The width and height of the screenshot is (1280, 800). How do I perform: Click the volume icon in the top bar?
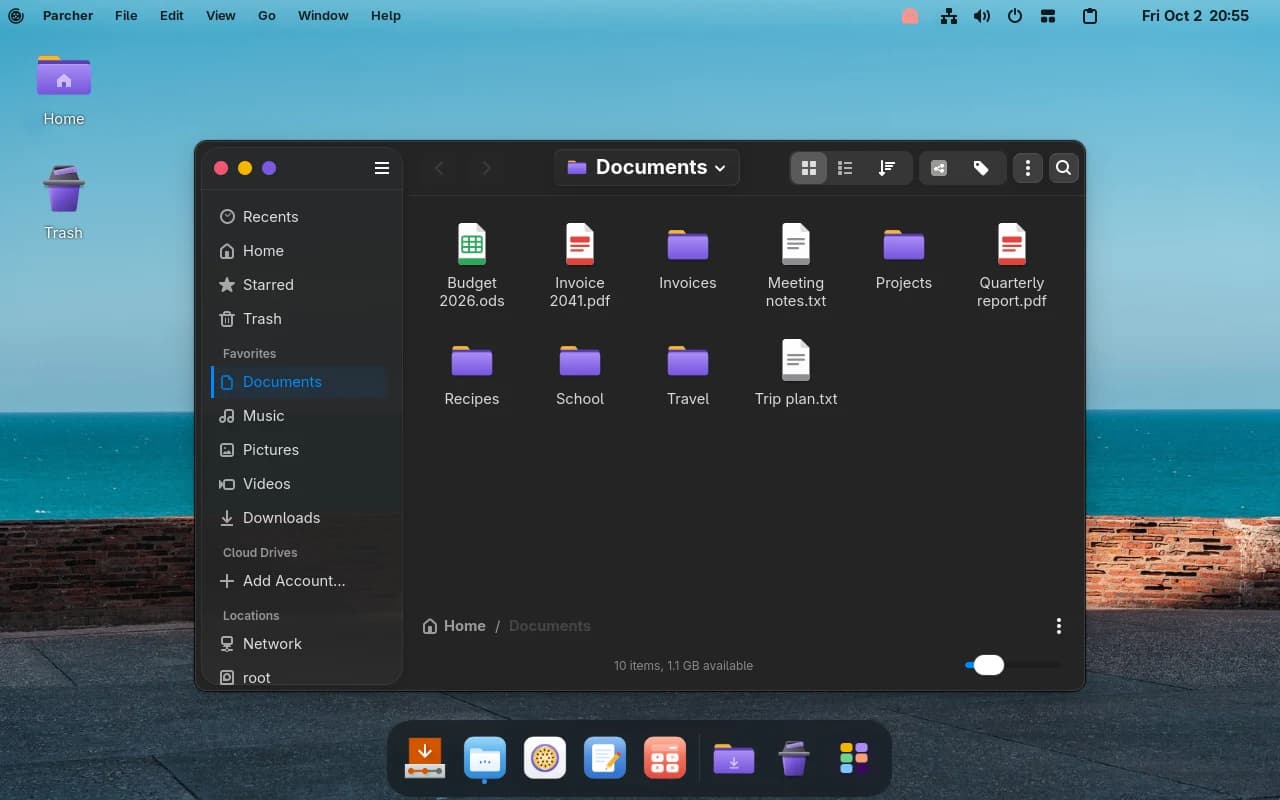pos(982,16)
